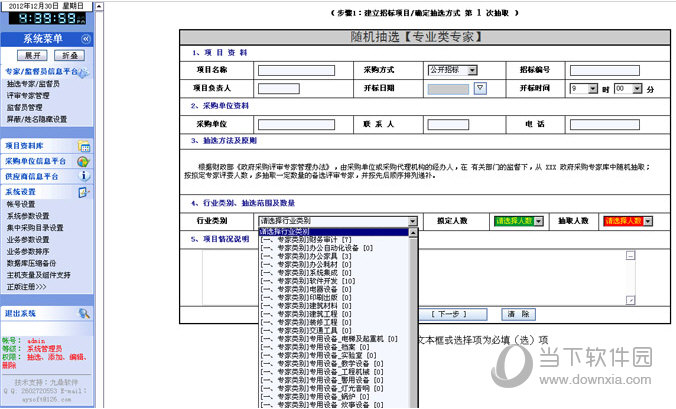Select 专用设备_电梯及起重机 [0] option

[334, 339]
